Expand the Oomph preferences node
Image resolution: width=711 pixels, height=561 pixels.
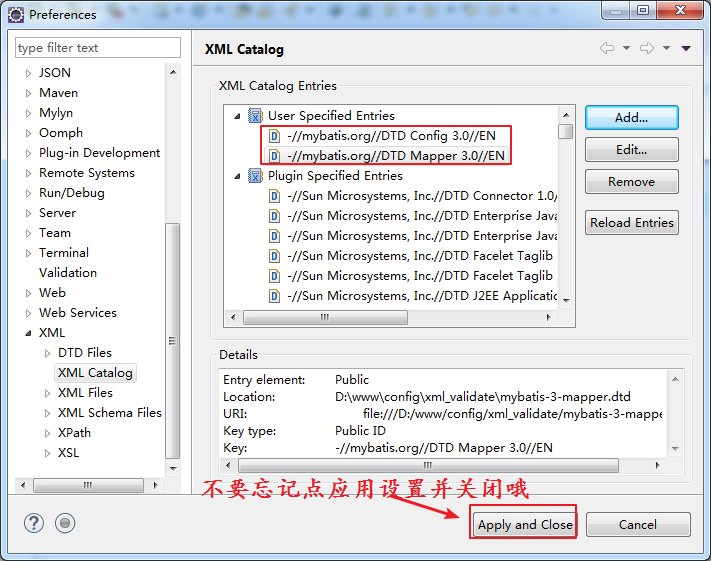click(x=29, y=133)
